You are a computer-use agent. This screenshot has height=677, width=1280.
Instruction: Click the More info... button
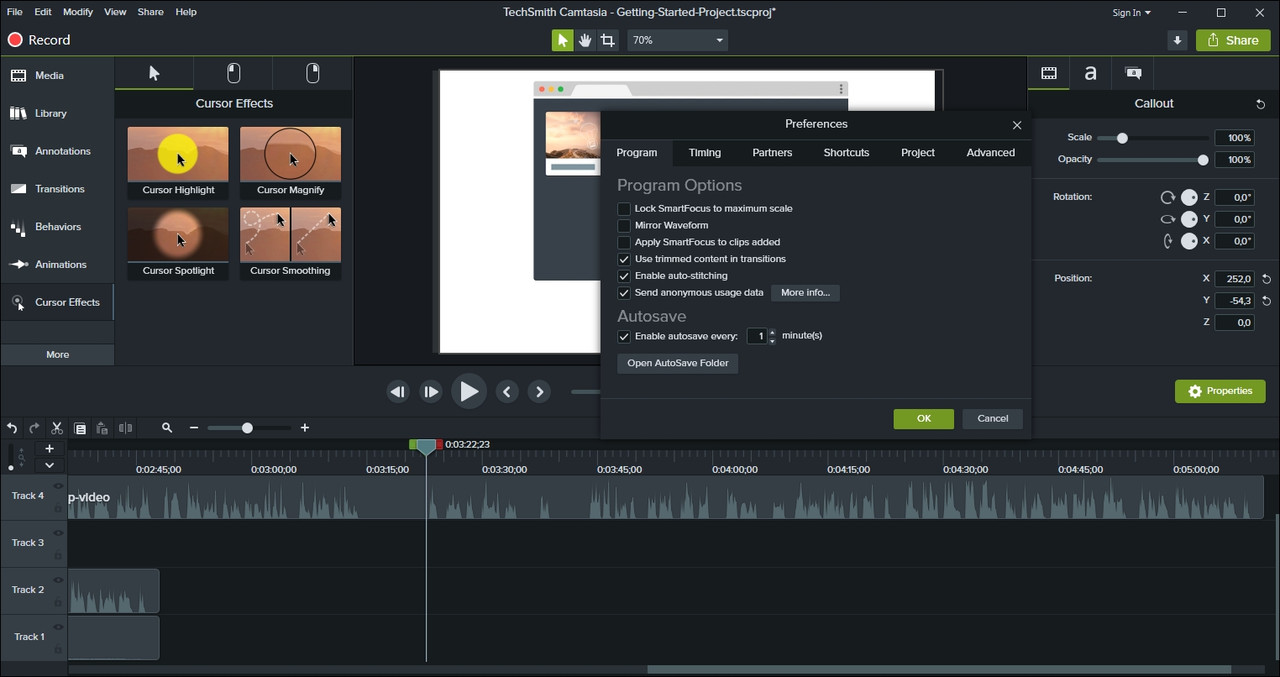tap(805, 293)
